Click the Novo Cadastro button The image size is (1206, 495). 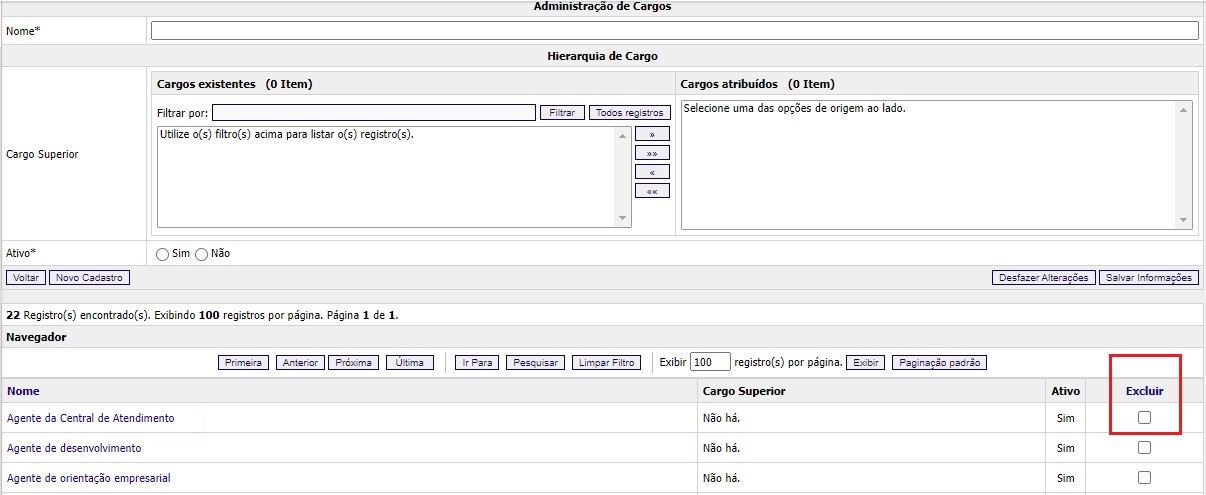[89, 278]
